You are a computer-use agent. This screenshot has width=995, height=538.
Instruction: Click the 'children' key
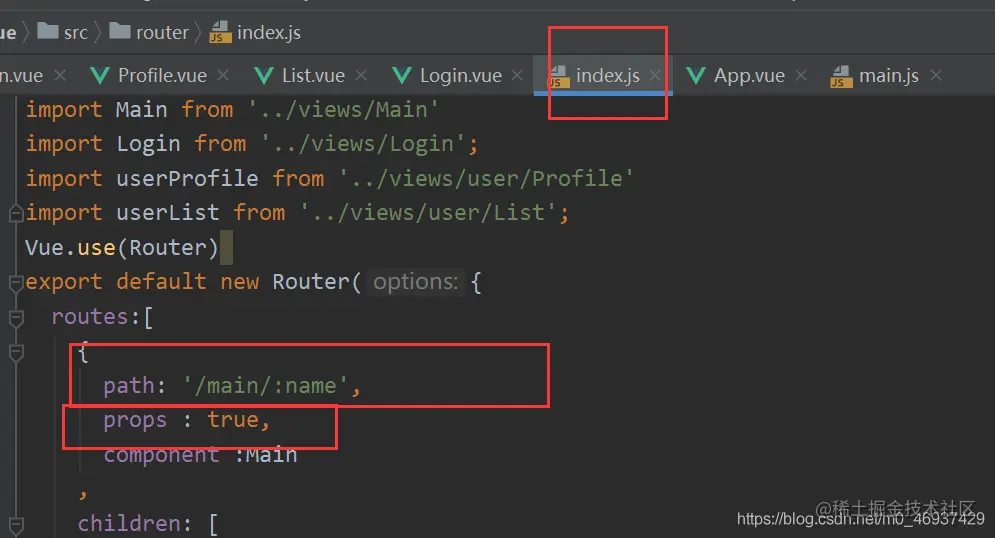pos(129,524)
